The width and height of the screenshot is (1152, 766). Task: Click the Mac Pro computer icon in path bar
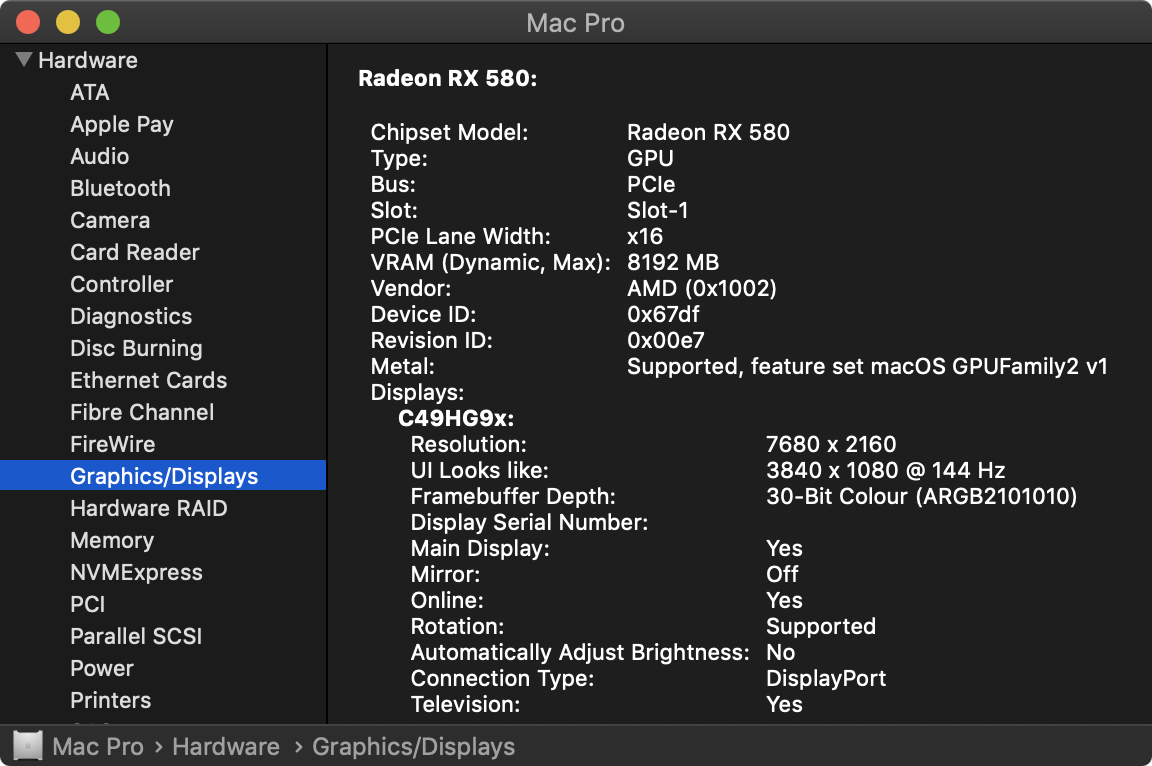point(28,746)
